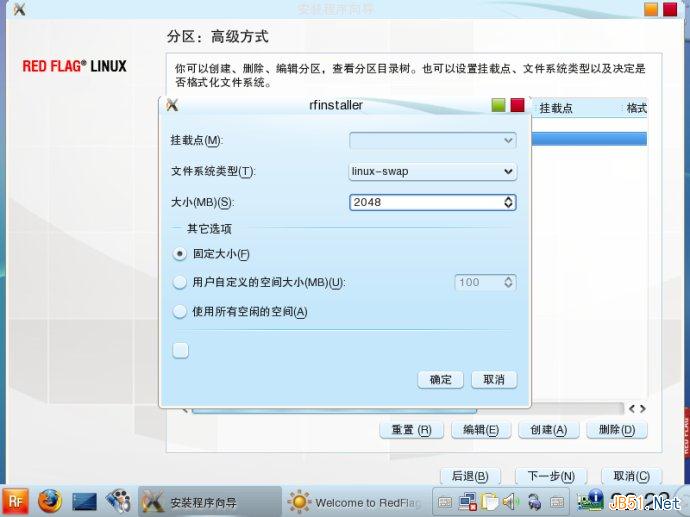Click the hardware info tray icon

(591, 501)
